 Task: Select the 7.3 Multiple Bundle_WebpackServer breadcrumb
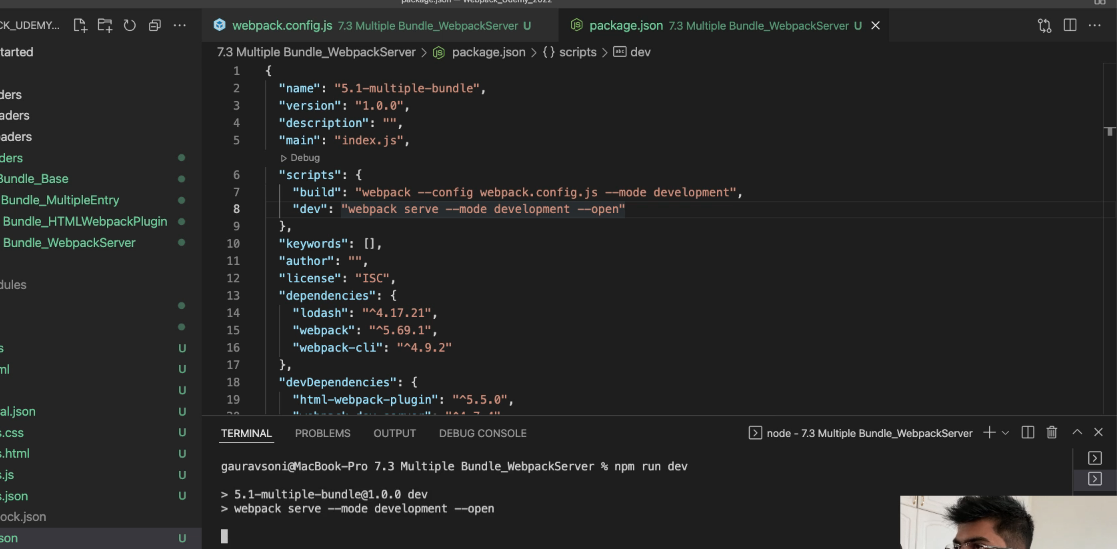[x=316, y=52]
